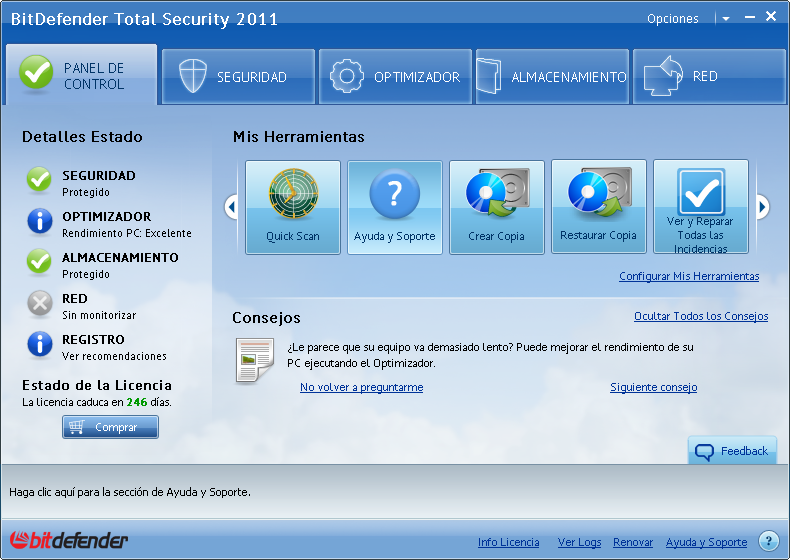Viewport: 790px width, 560px height.
Task: Click the round help question mark icon
Action: [x=768, y=541]
